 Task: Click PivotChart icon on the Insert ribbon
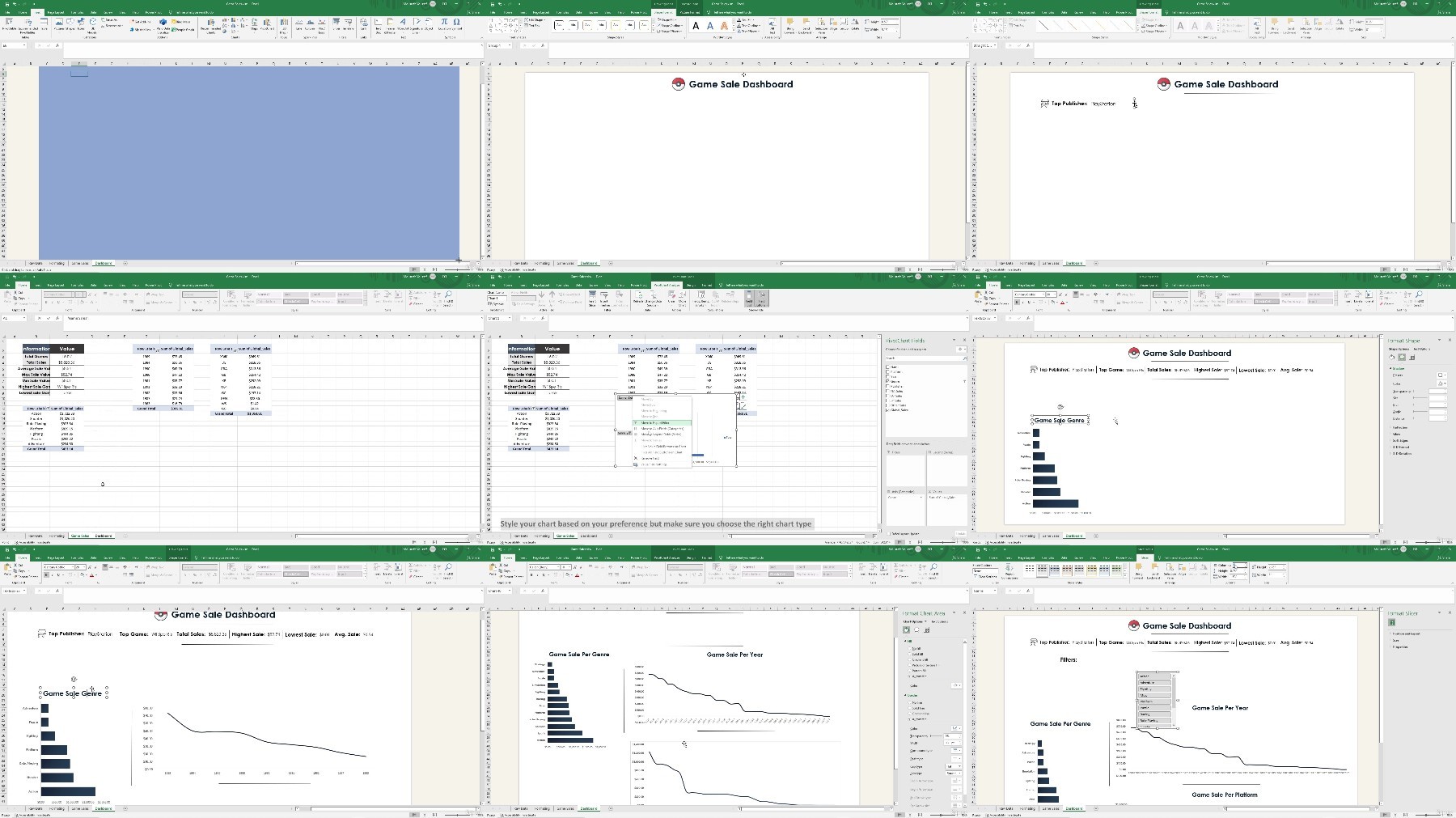coord(267,24)
